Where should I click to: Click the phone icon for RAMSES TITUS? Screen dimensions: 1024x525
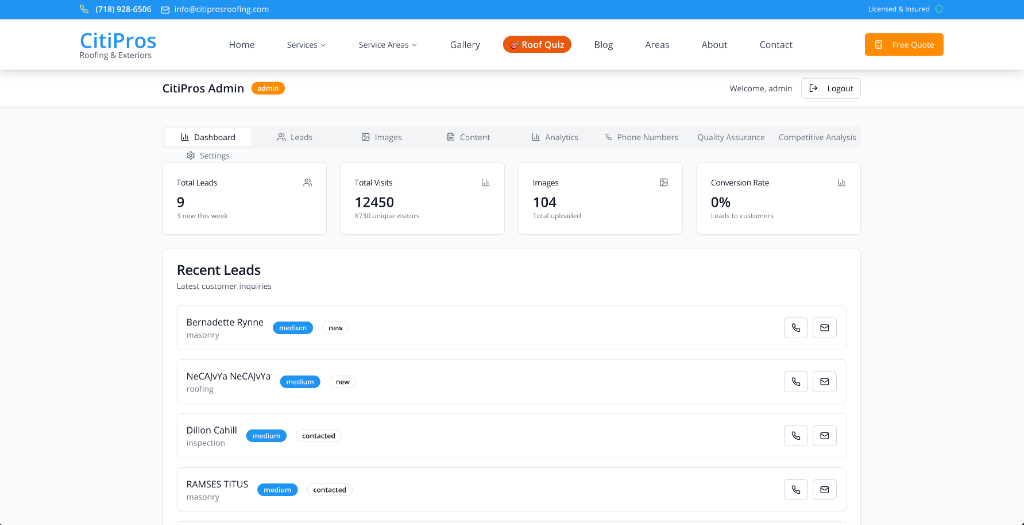(796, 489)
